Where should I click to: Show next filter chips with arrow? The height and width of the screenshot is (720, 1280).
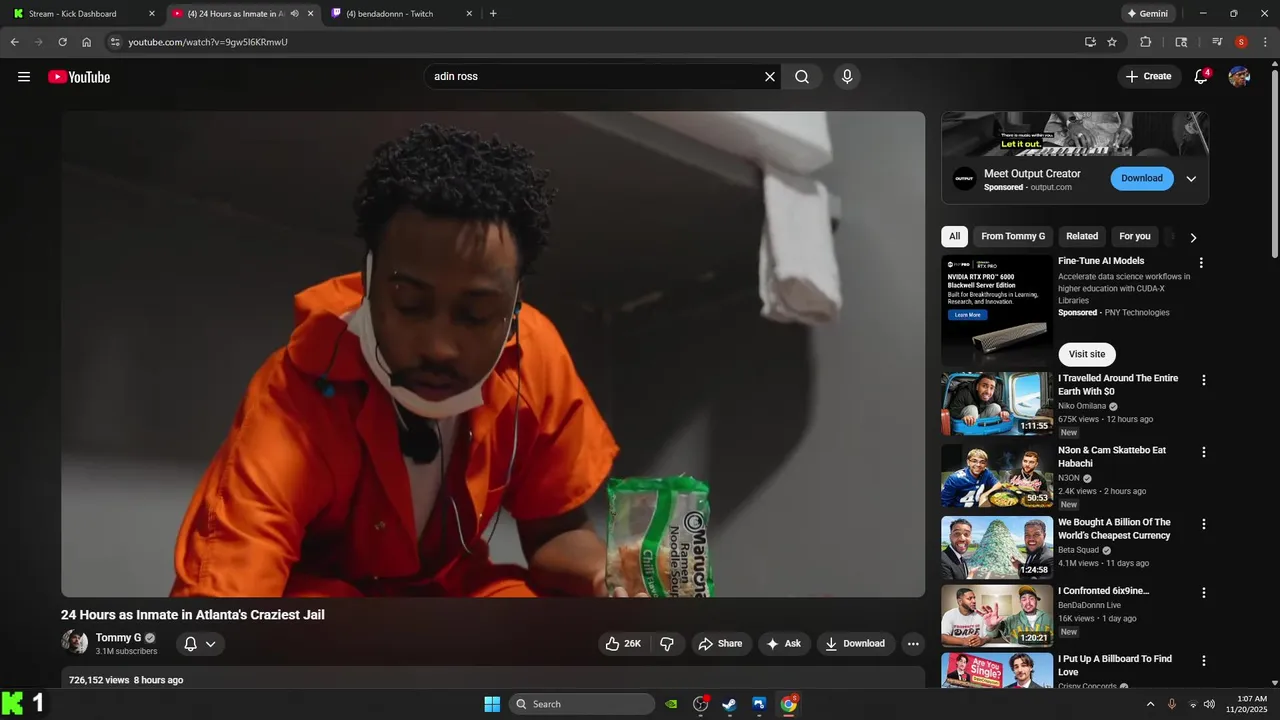[1193, 237]
